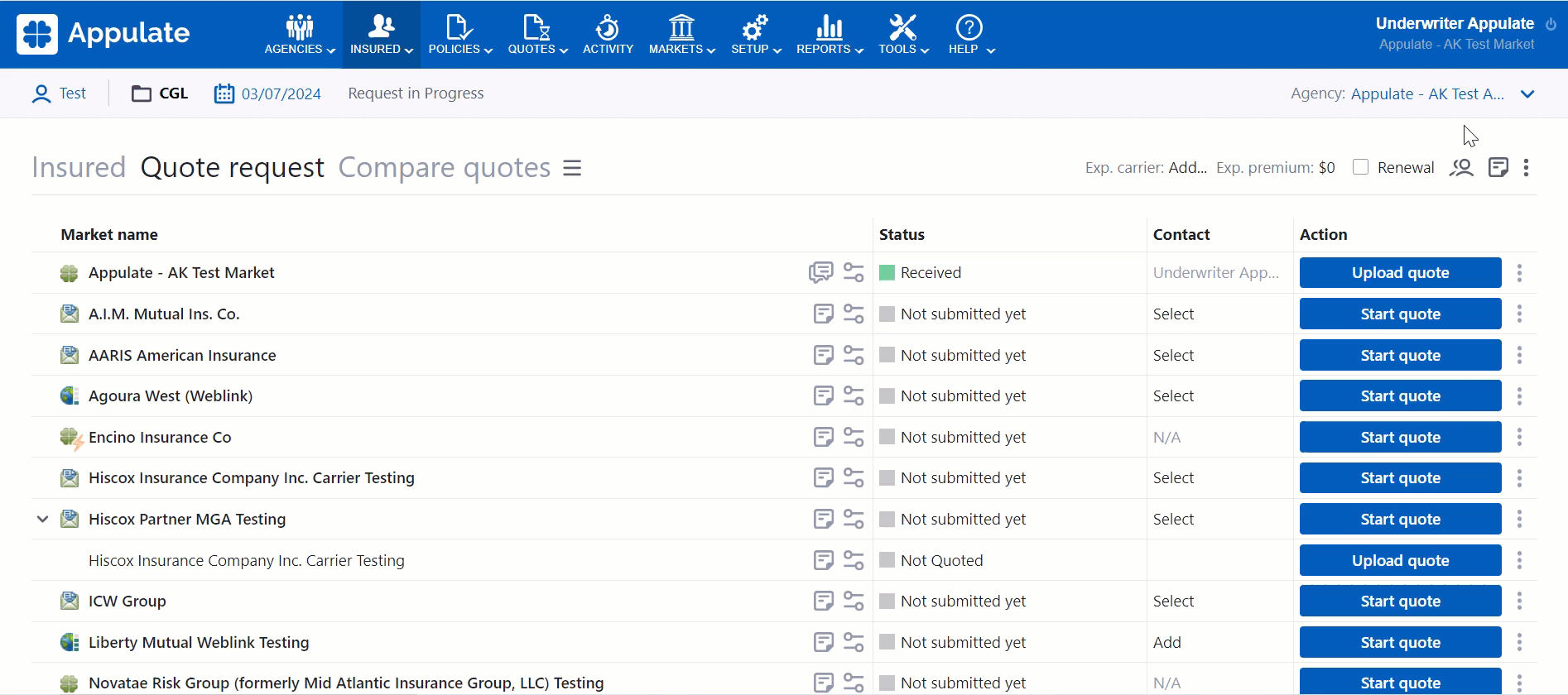
Task: Toggle the Renewal checkbox
Action: click(x=1360, y=167)
